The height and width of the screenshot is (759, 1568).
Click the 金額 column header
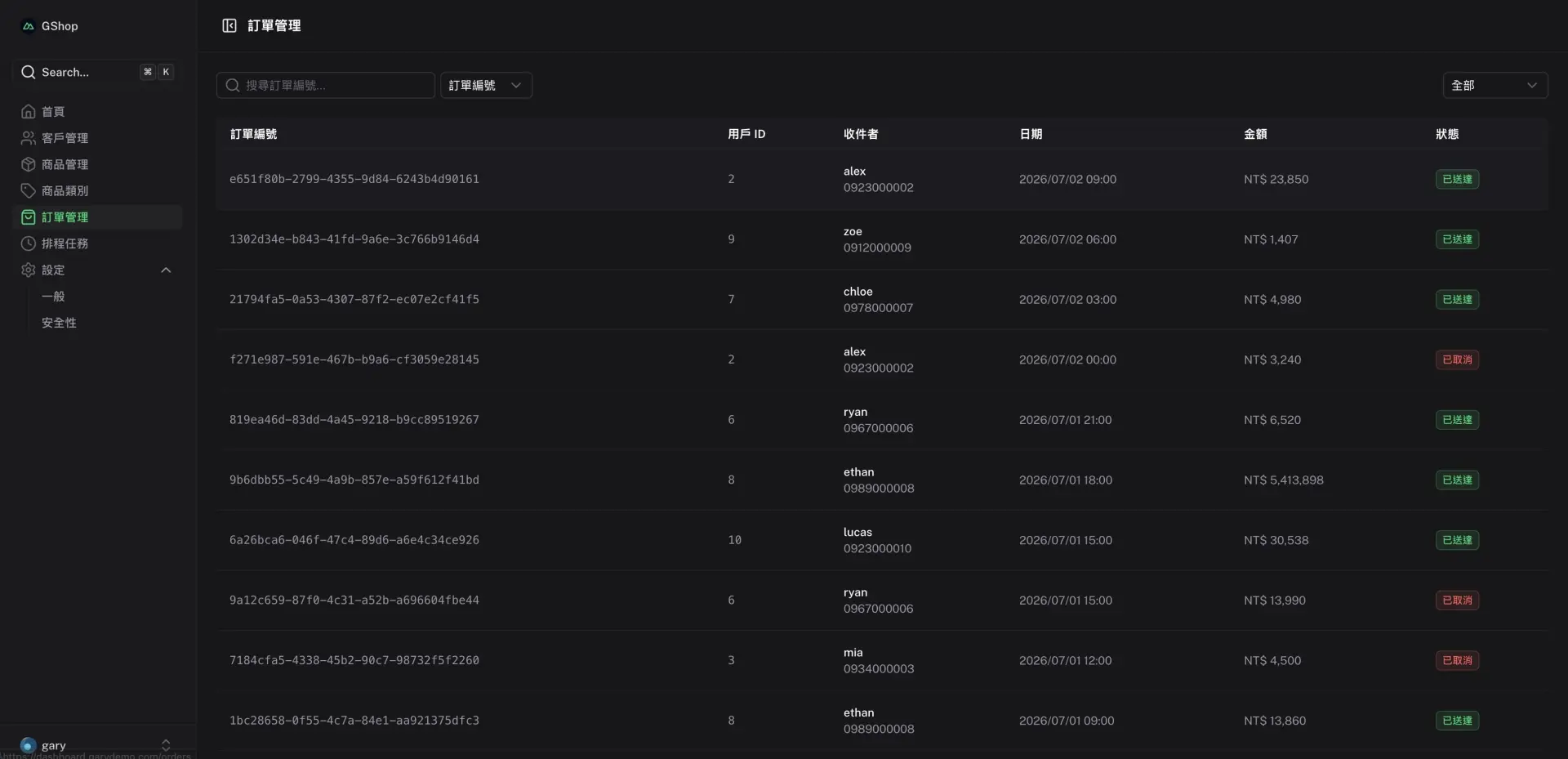(1255, 134)
